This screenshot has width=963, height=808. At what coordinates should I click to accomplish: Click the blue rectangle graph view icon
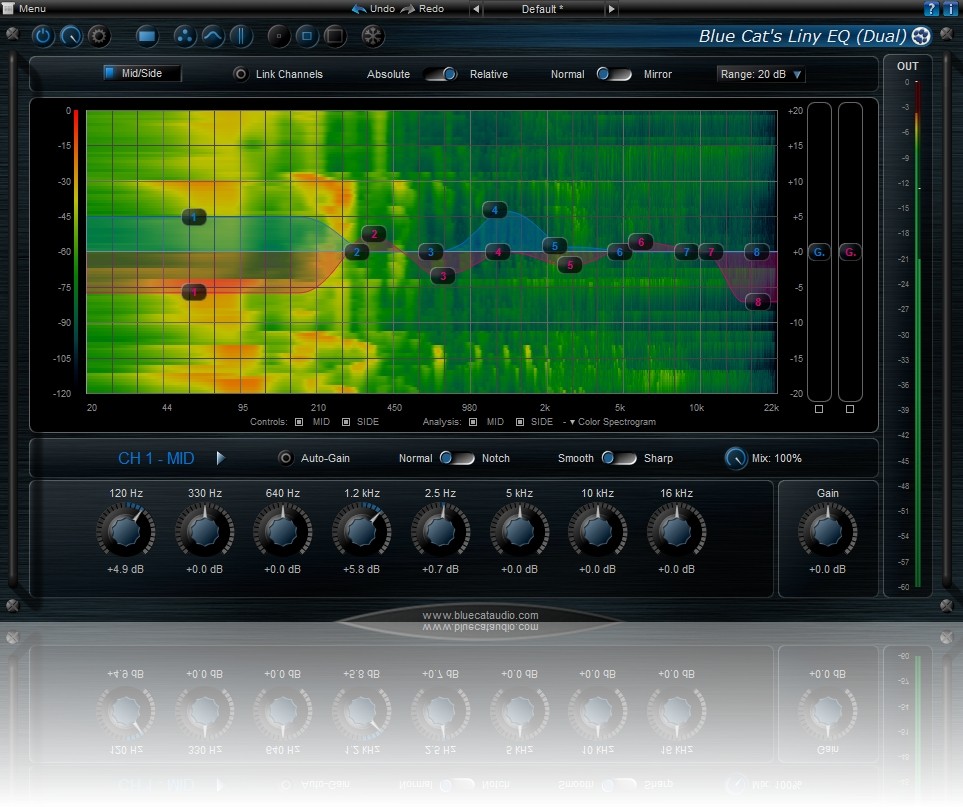point(147,36)
